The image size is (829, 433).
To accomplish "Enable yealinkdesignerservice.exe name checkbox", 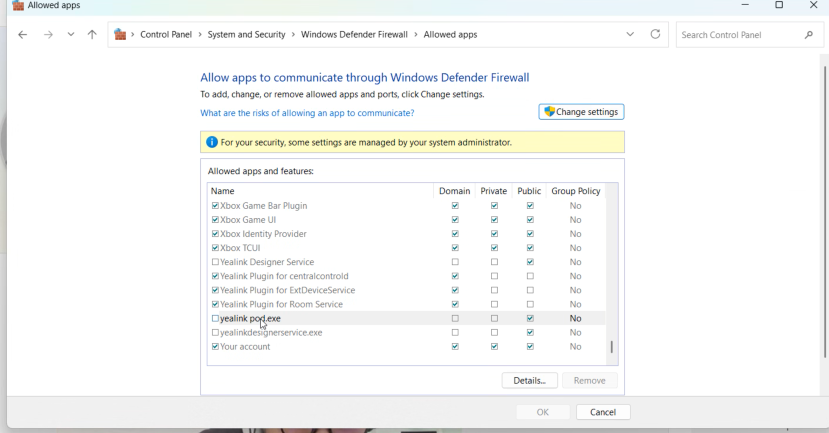I will [x=215, y=333].
